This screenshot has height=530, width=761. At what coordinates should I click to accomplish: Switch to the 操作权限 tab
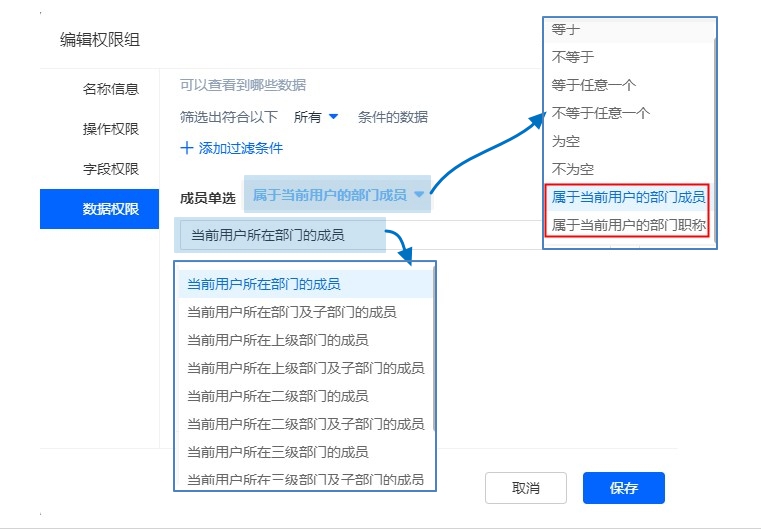point(110,129)
